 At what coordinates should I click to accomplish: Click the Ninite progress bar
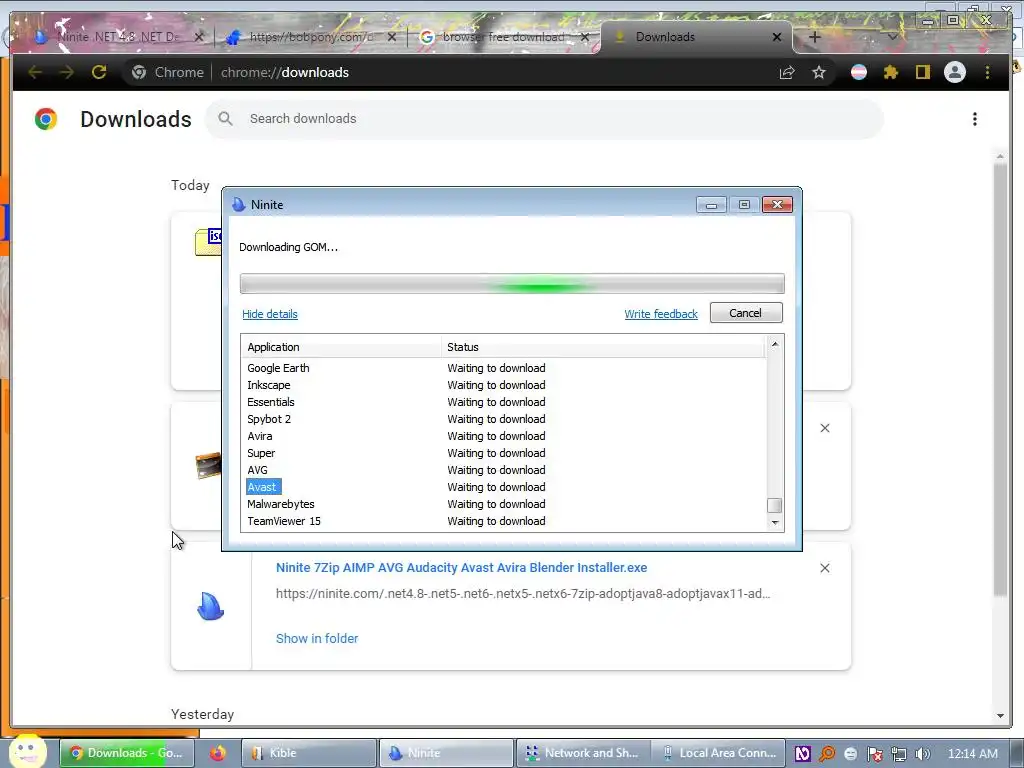tap(512, 284)
